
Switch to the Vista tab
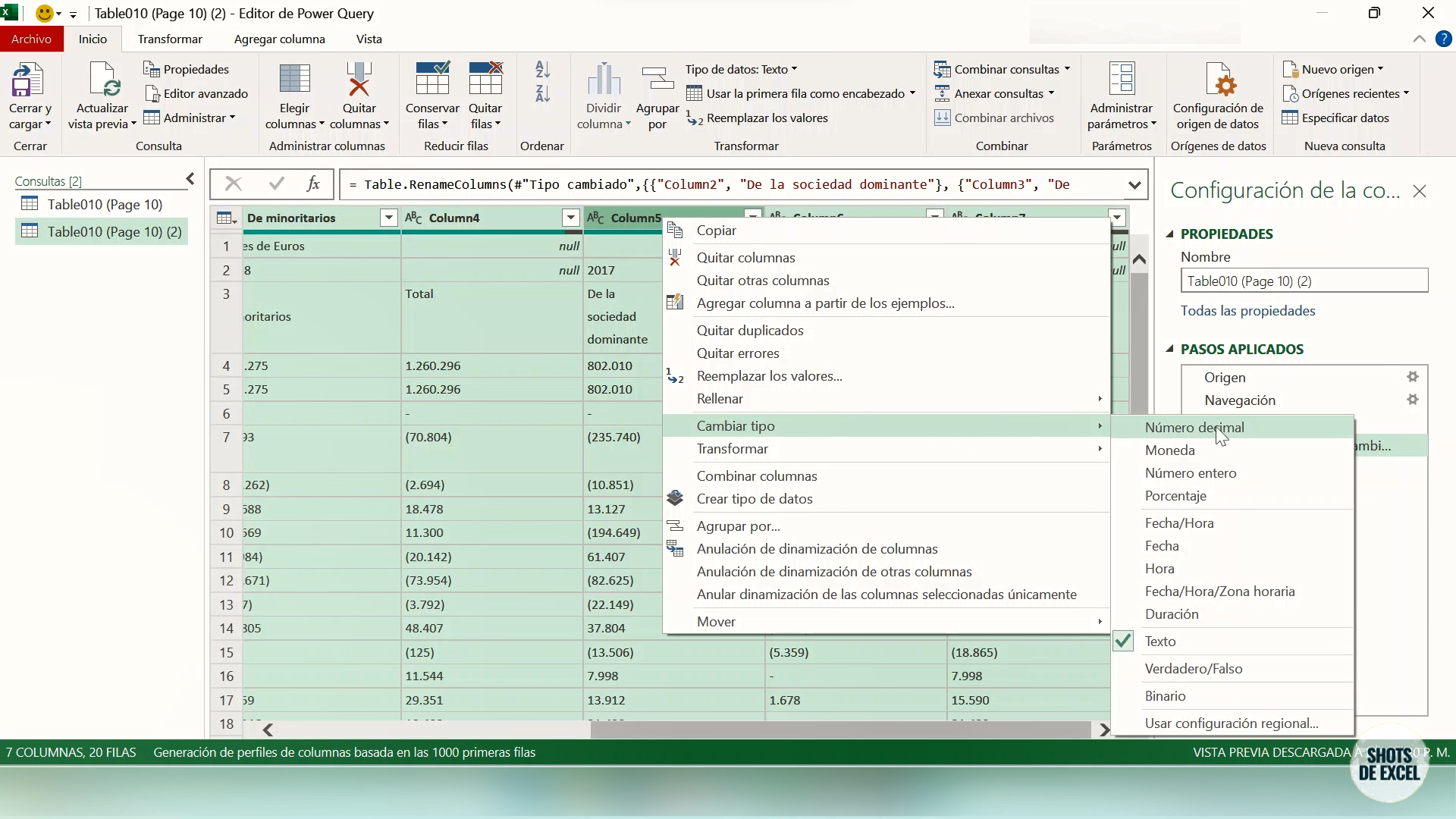pos(369,39)
